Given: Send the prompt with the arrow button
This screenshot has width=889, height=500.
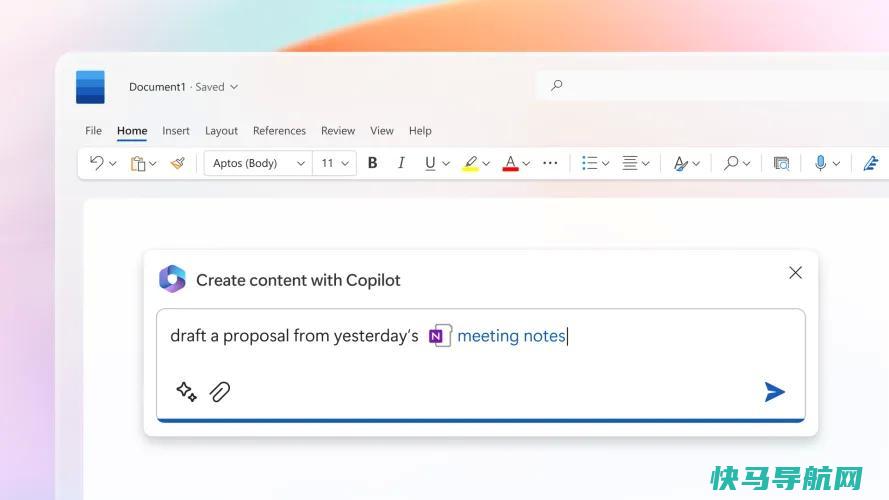Looking at the screenshot, I should pos(774,392).
